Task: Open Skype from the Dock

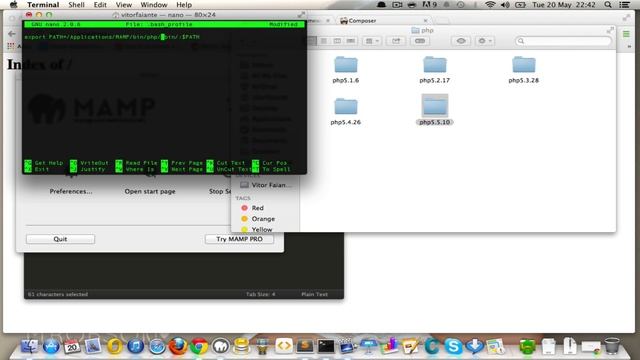Action: (453, 347)
